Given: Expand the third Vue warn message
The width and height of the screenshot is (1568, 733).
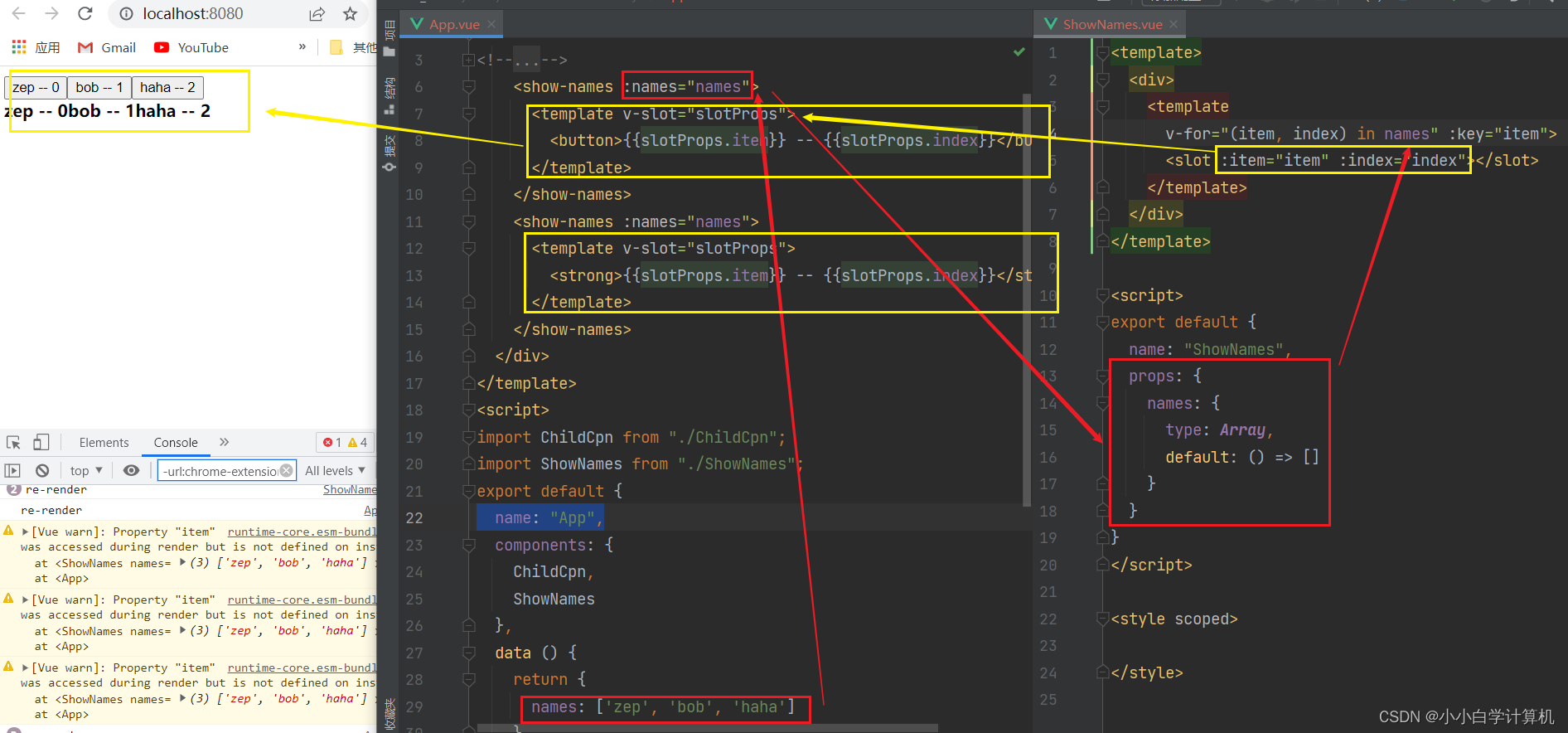Looking at the screenshot, I should 25,667.
